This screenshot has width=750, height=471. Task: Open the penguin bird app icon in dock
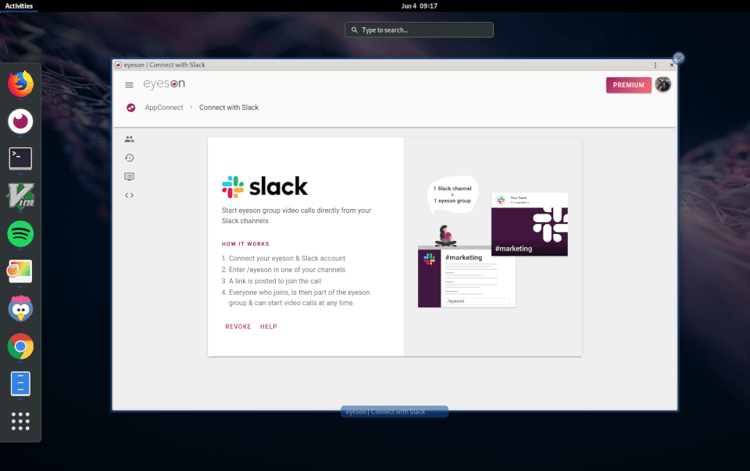tap(21, 308)
